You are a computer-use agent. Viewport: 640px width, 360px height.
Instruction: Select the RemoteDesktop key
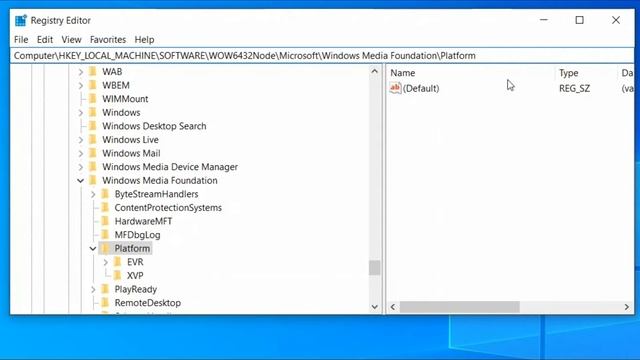(148, 303)
